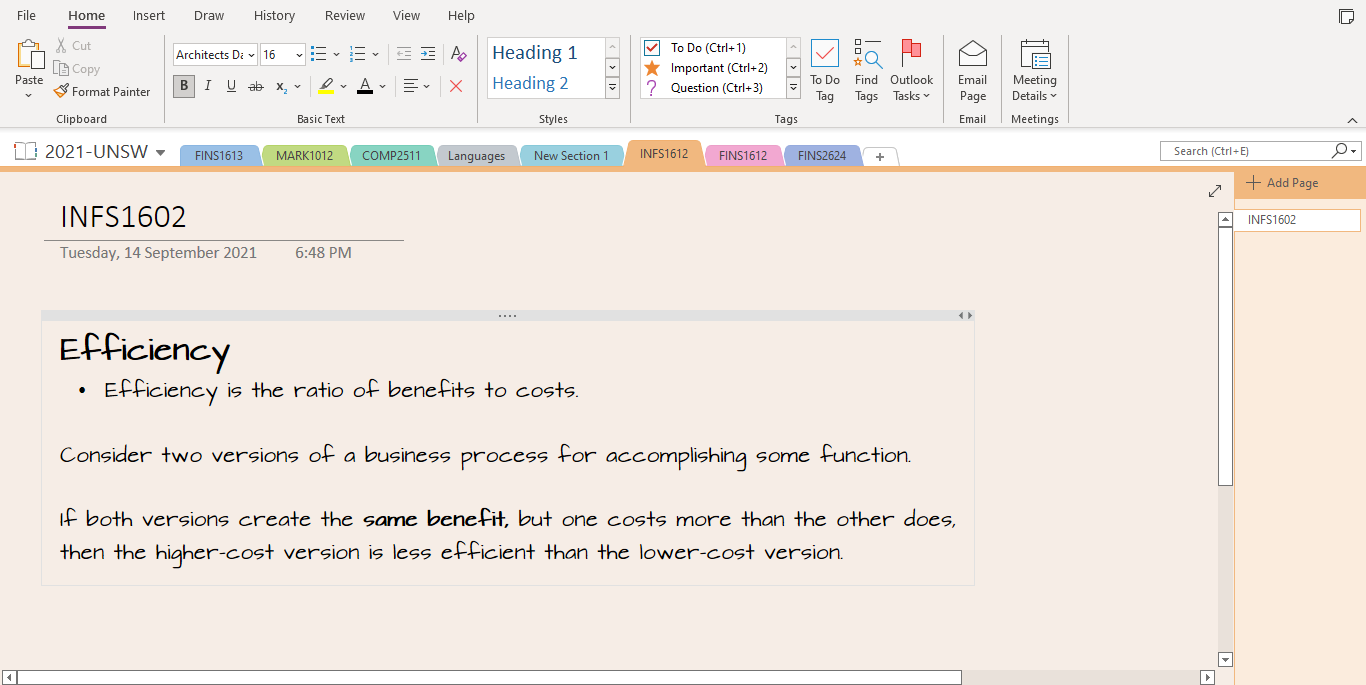
Task: Open the 2021-UNSW notebook dropdown
Action: pyautogui.click(x=161, y=153)
